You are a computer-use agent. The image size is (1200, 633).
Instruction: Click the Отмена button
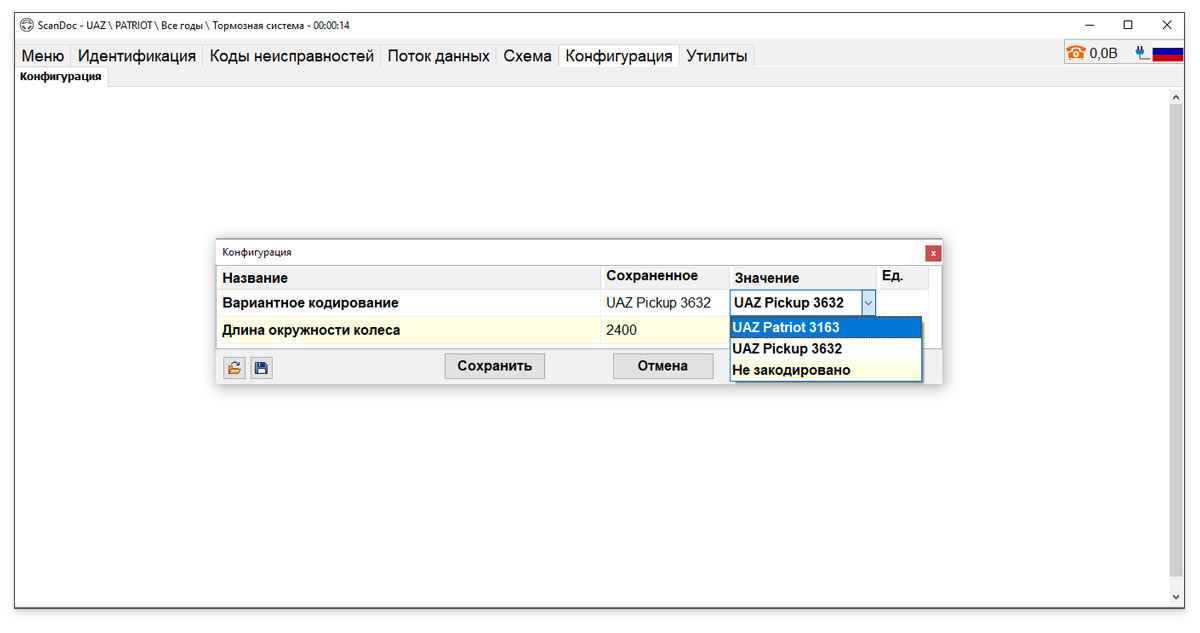pyautogui.click(x=663, y=366)
